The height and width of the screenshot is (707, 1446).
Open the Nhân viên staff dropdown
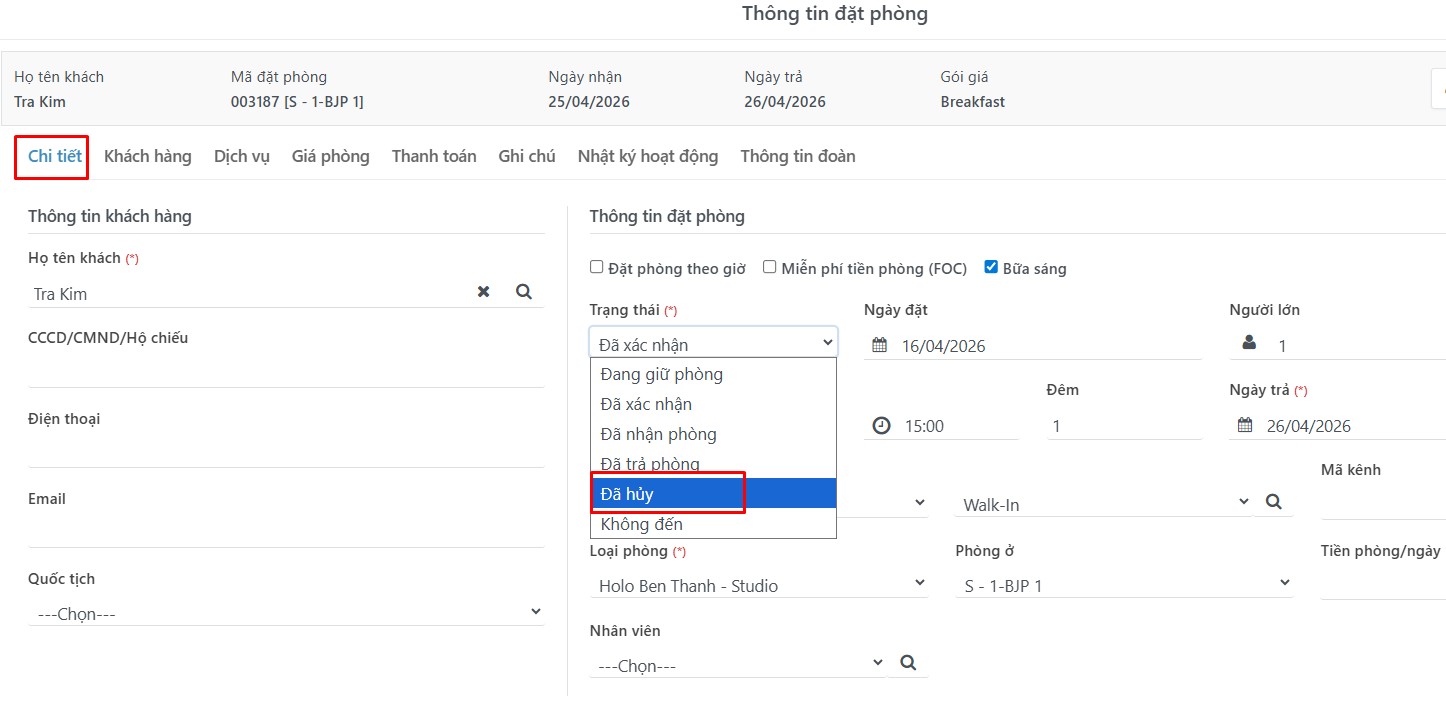click(x=738, y=664)
